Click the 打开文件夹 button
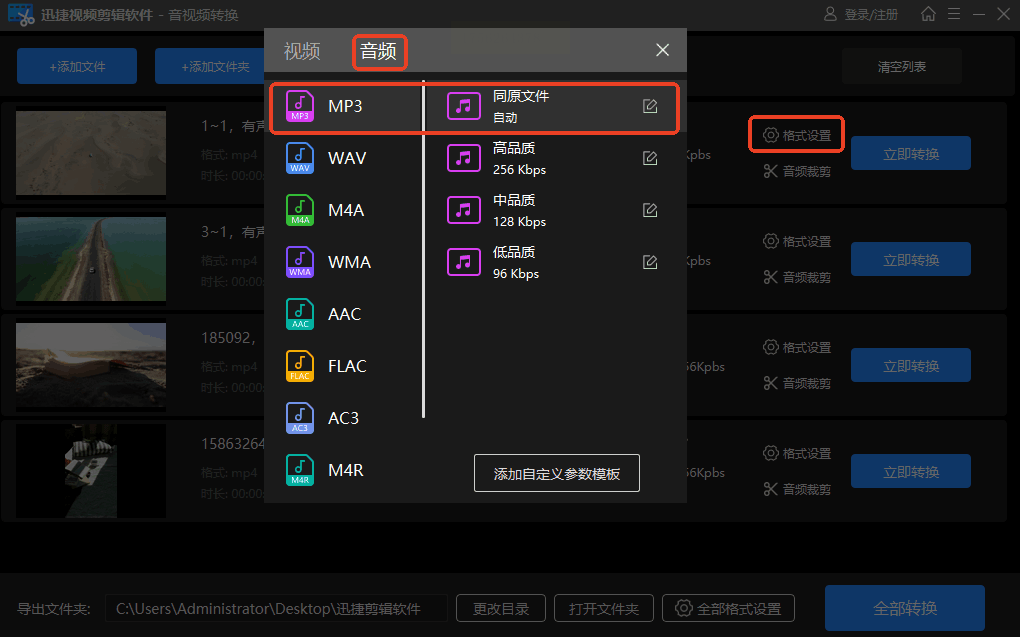Viewport: 1020px width, 637px height. pos(604,608)
